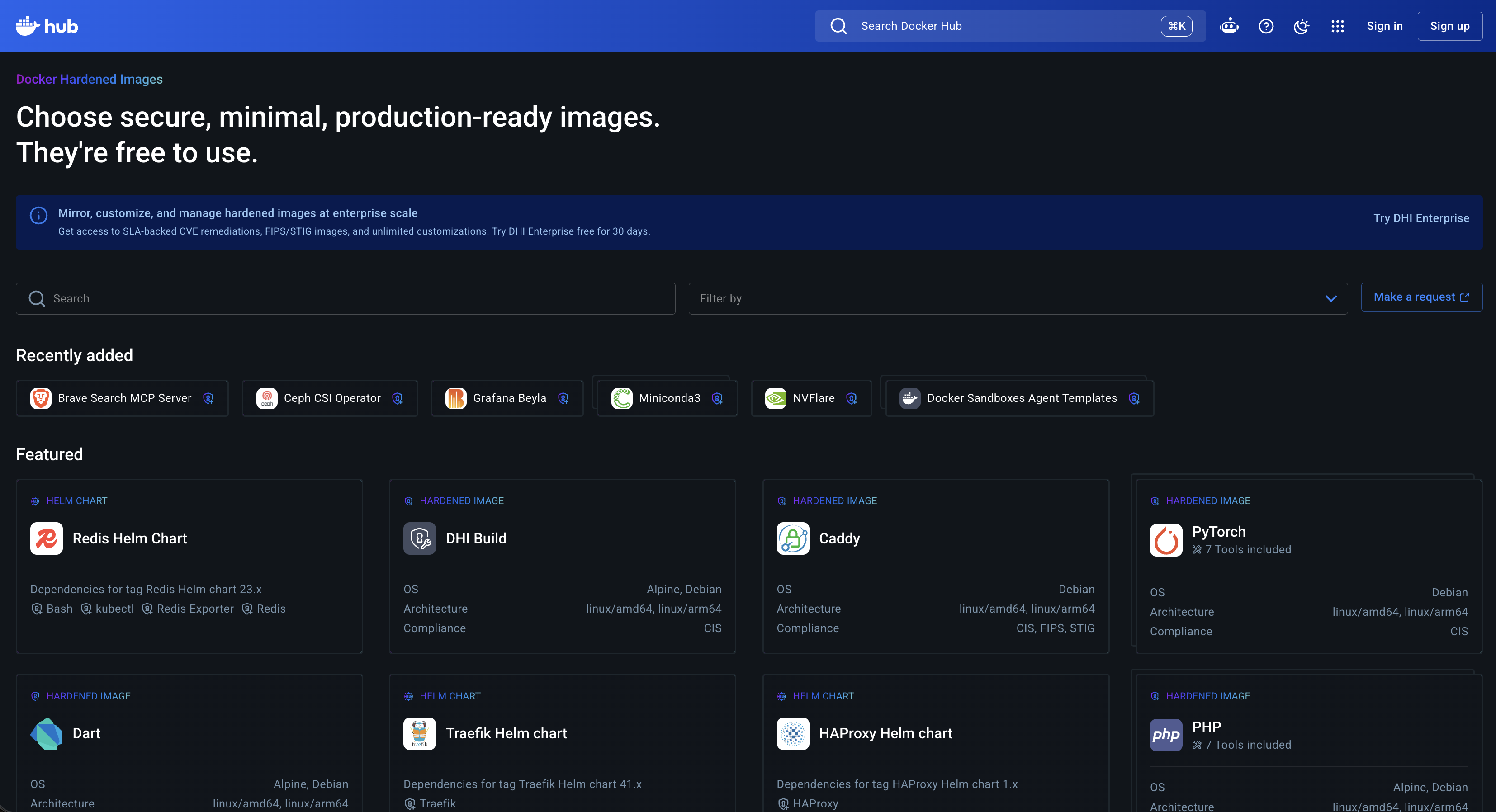Click the 'Recently added' heading
This screenshot has width=1496, height=812.
(74, 355)
